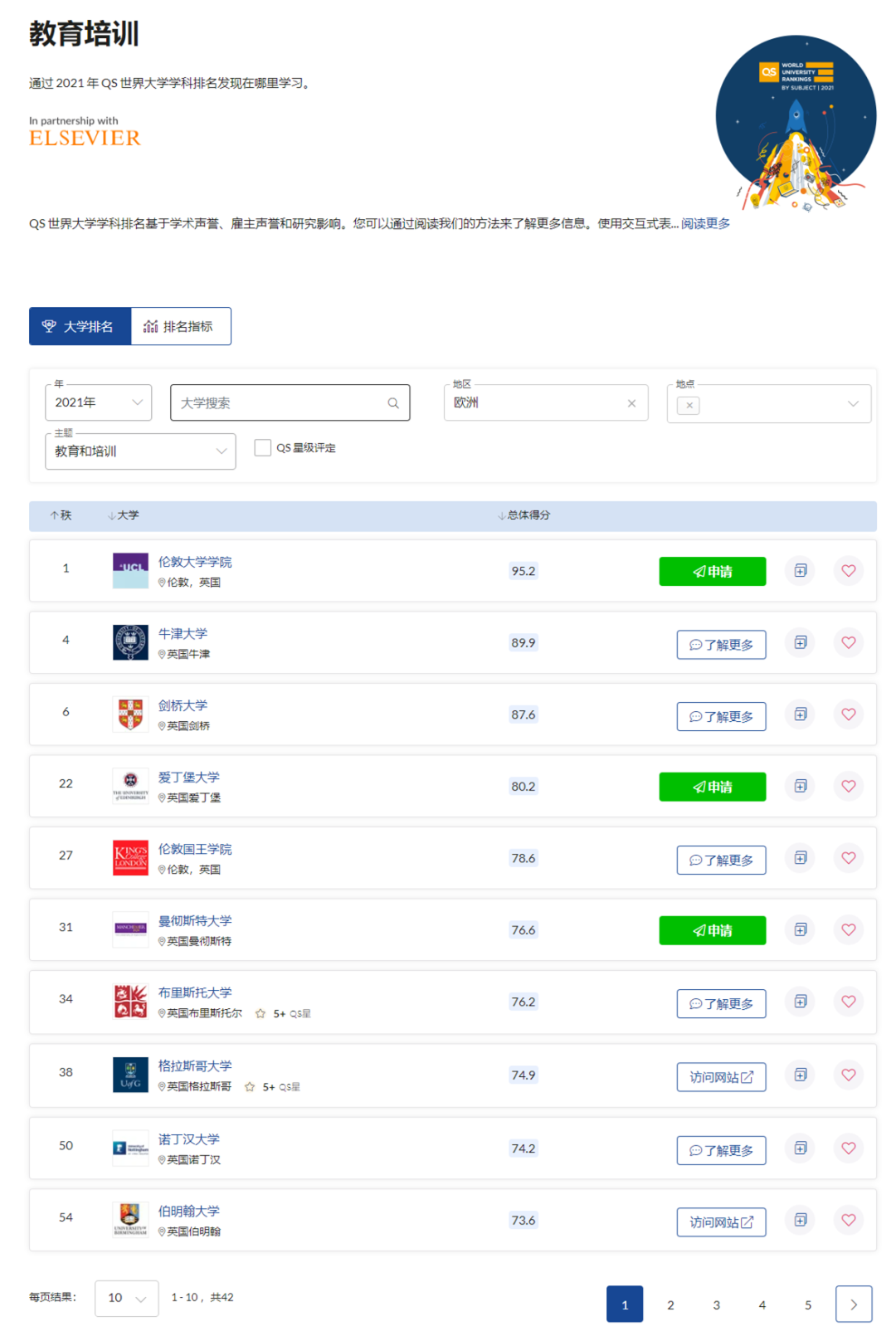Open 诺丁汉大学 university link
The height and width of the screenshot is (1336, 896).
pos(189,1139)
